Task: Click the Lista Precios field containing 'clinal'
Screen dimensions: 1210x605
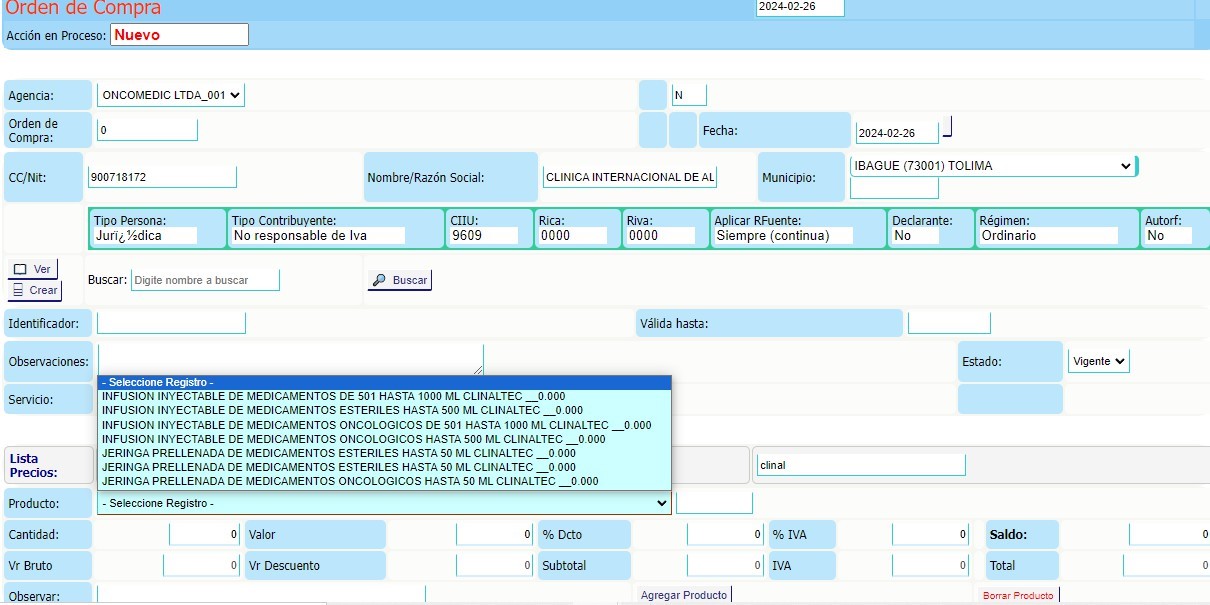Action: (x=860, y=465)
